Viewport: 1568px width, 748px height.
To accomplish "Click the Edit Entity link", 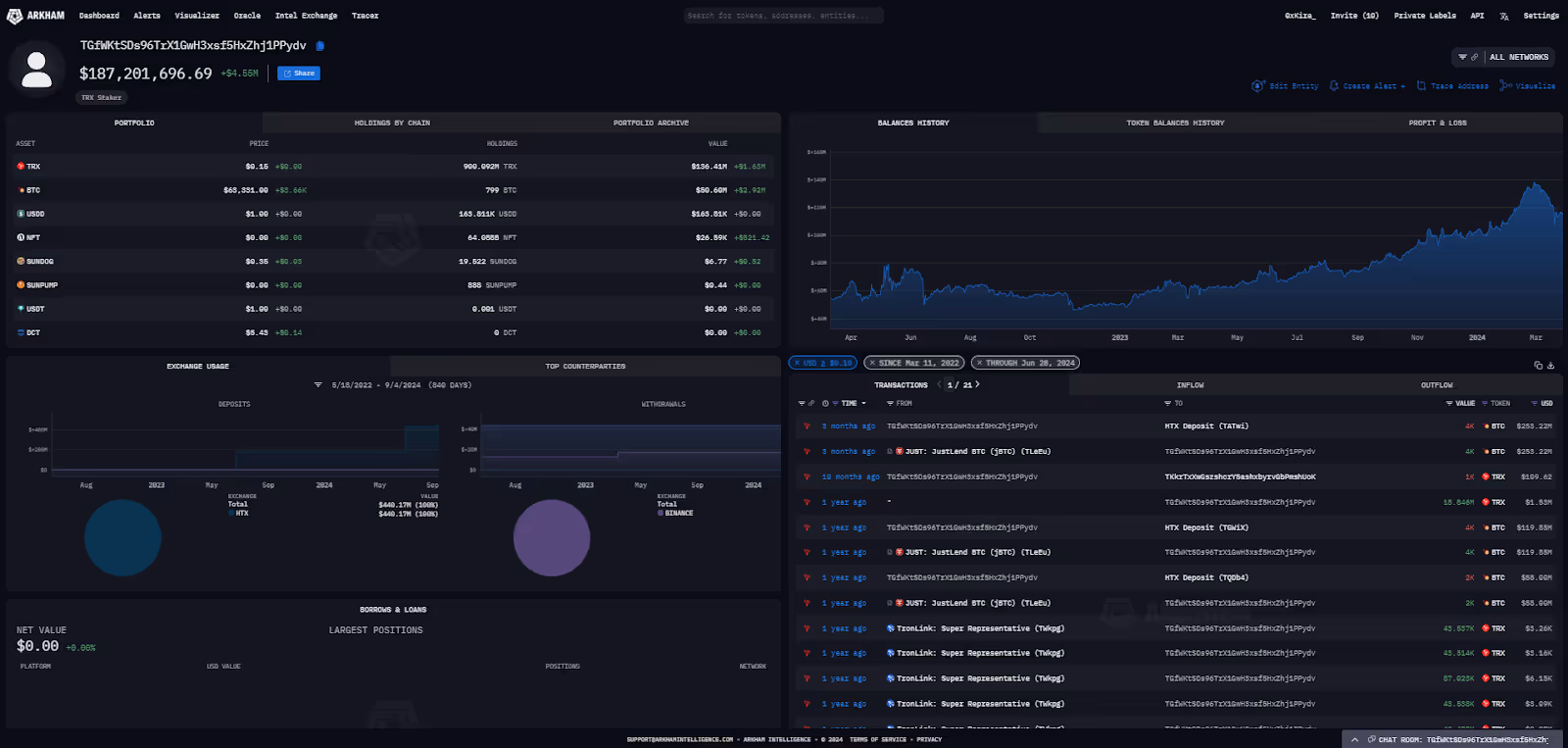I will [1285, 86].
